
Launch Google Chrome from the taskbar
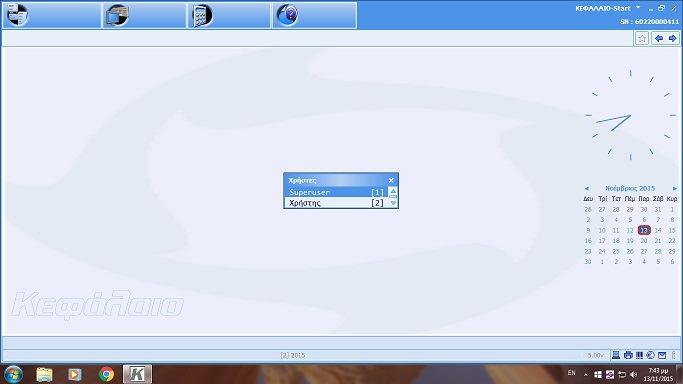[106, 374]
